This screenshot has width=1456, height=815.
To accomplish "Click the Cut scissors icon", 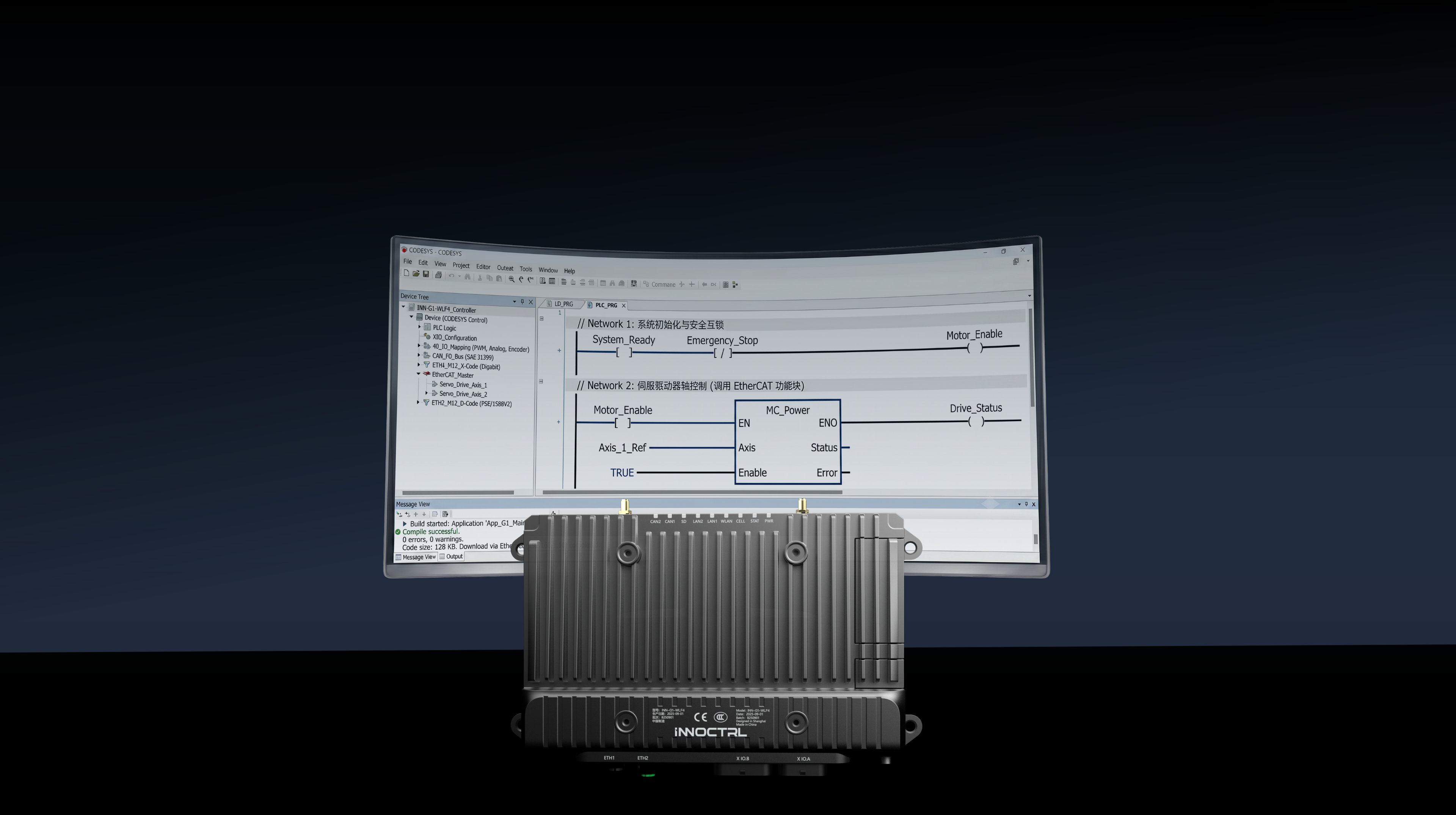I will [480, 277].
